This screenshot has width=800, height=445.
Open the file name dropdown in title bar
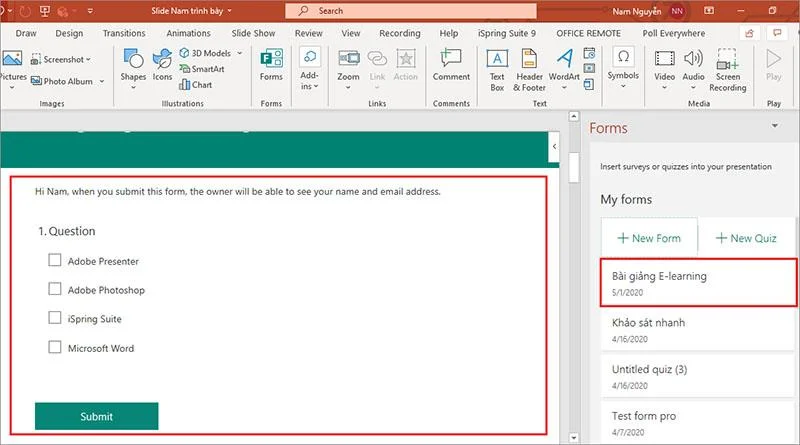(x=230, y=11)
